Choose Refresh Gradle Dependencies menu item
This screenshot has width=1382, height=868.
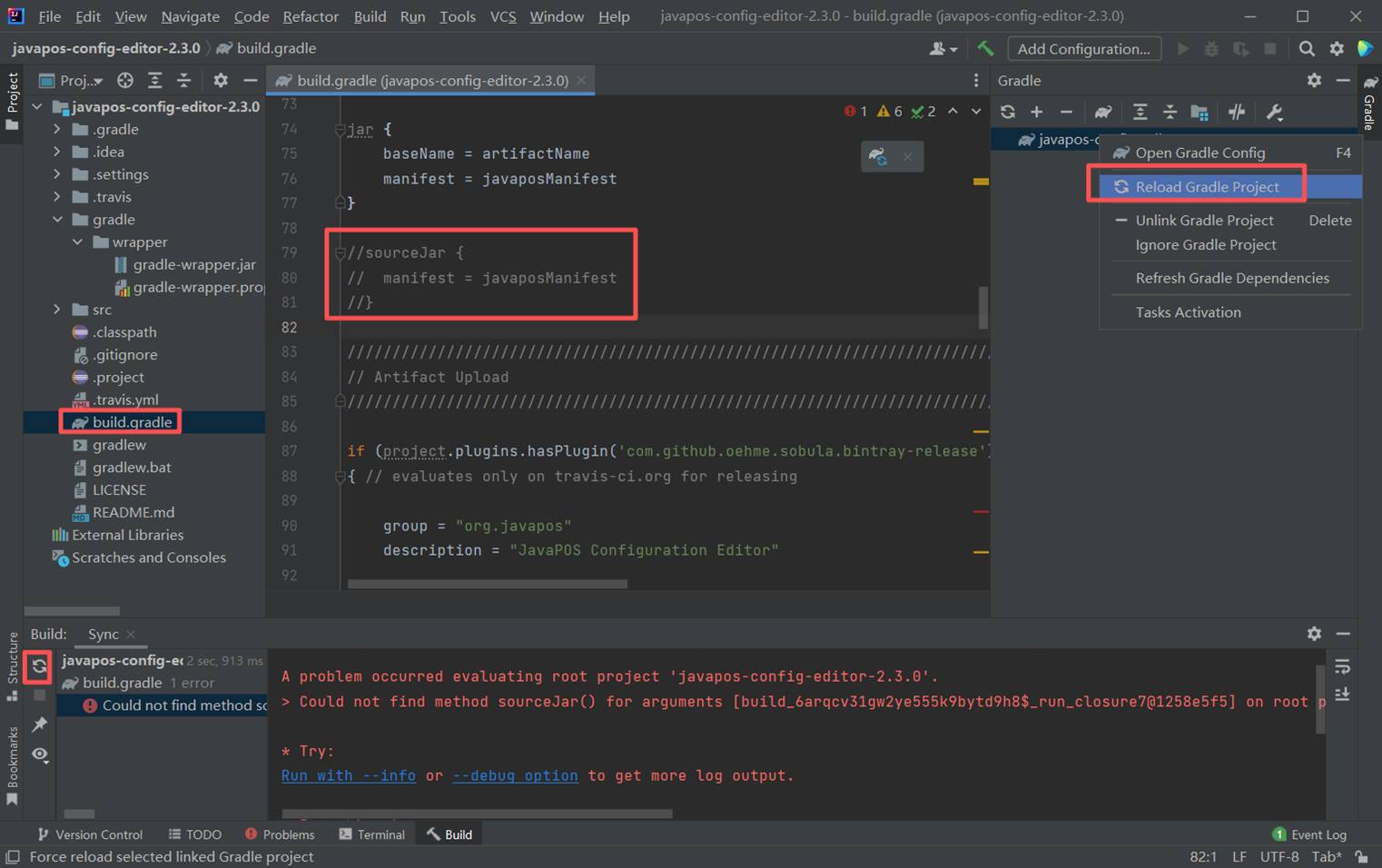[1230, 278]
